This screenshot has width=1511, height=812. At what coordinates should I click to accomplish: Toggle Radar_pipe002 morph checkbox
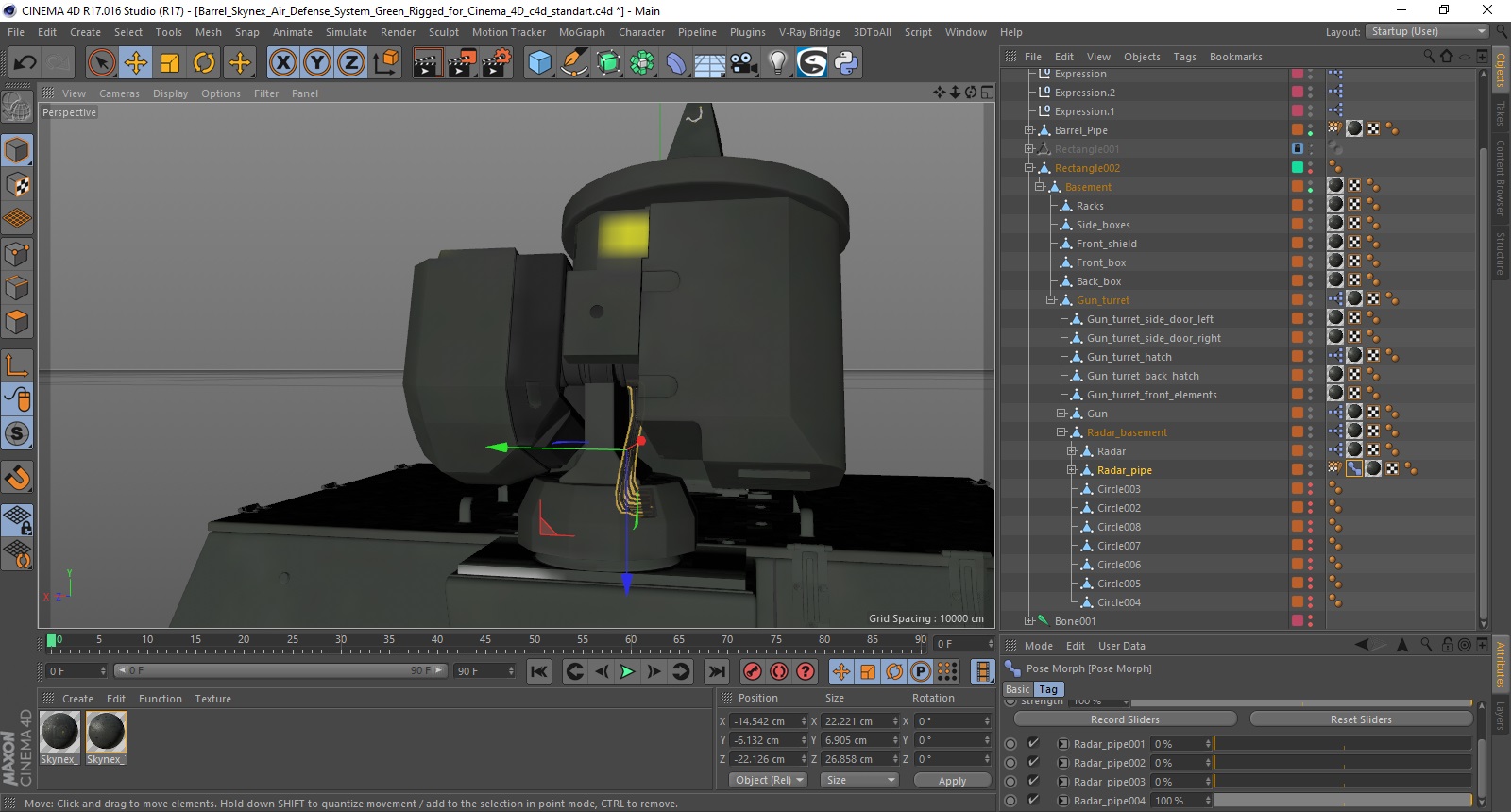[1033, 763]
